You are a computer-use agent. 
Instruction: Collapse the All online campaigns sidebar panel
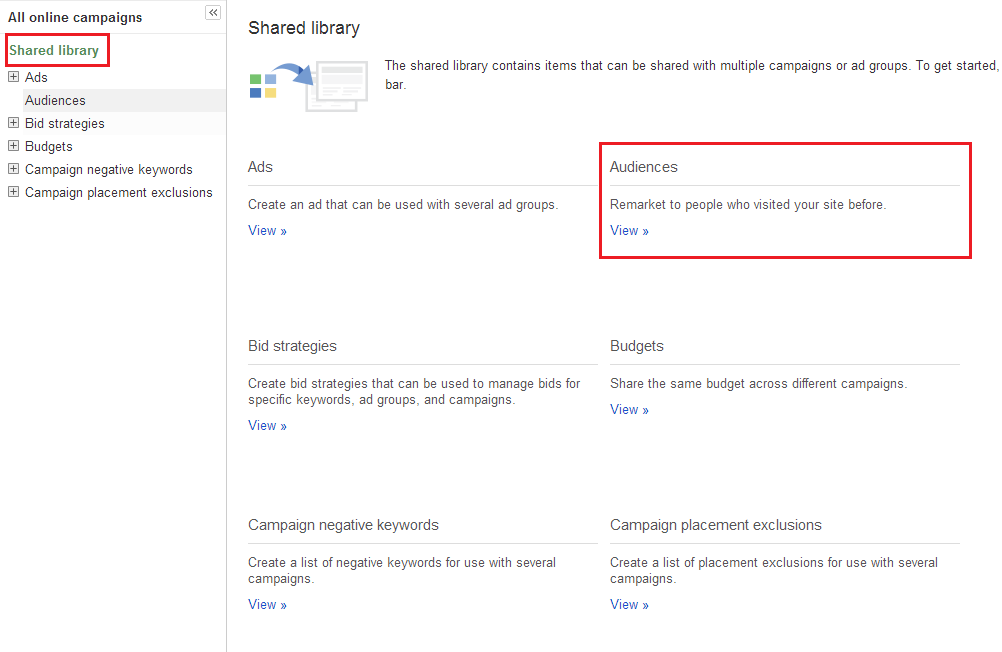coord(212,12)
